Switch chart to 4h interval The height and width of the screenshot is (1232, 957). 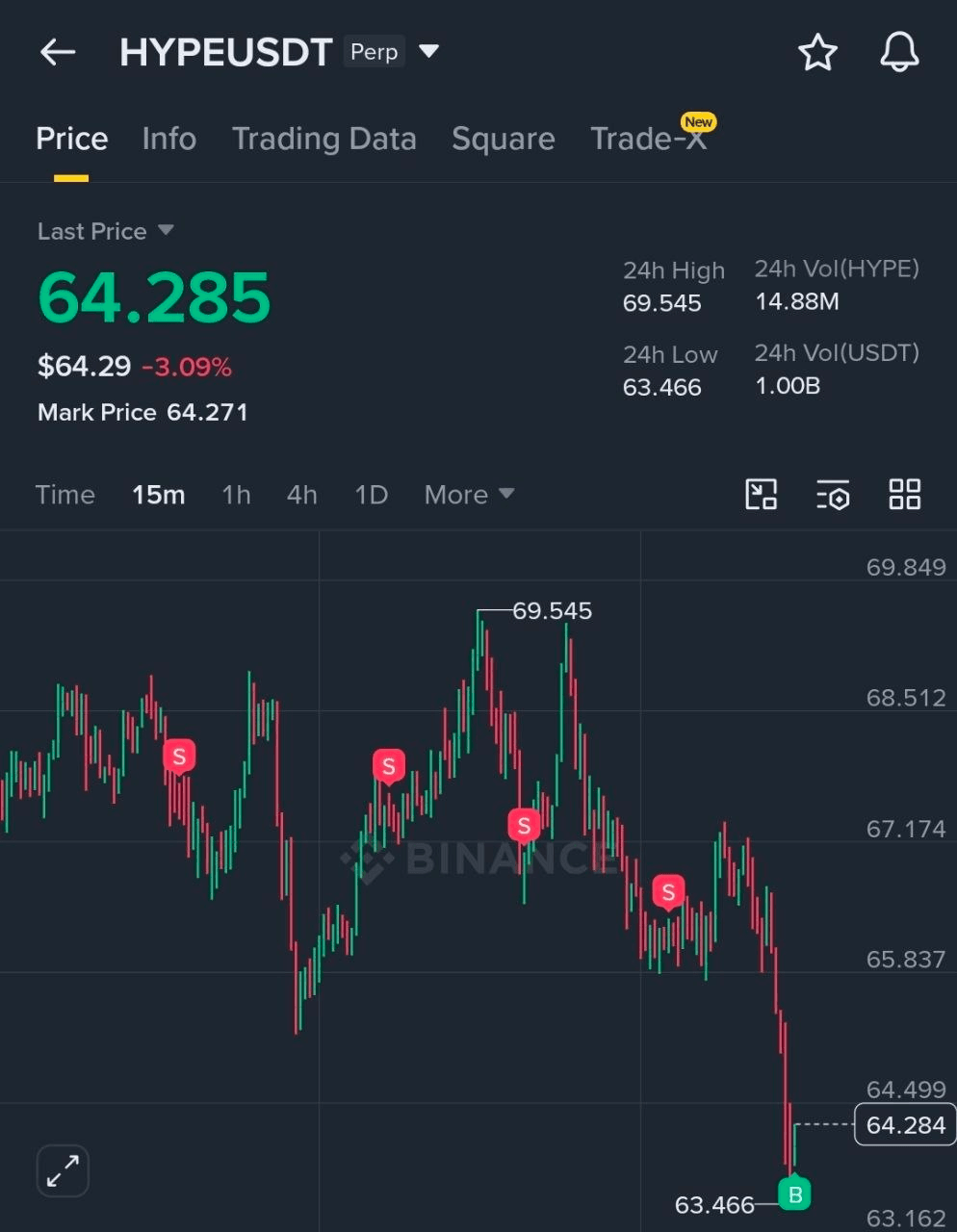click(x=301, y=495)
